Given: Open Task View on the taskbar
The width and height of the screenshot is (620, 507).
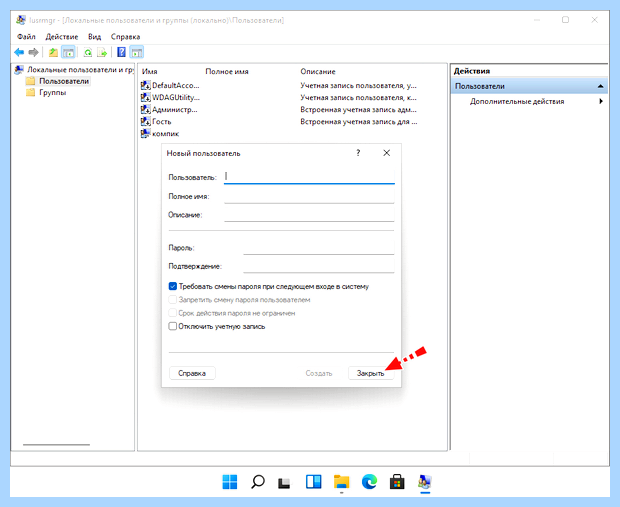Looking at the screenshot, I should pyautogui.click(x=284, y=482).
